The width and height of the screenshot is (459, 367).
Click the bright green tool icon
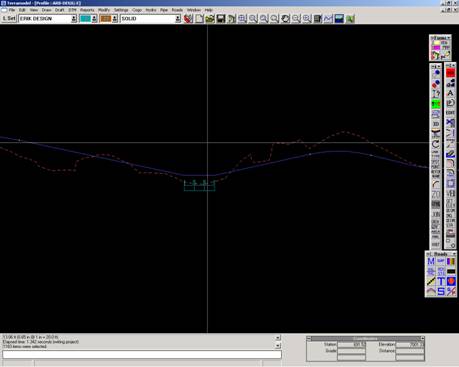436,104
